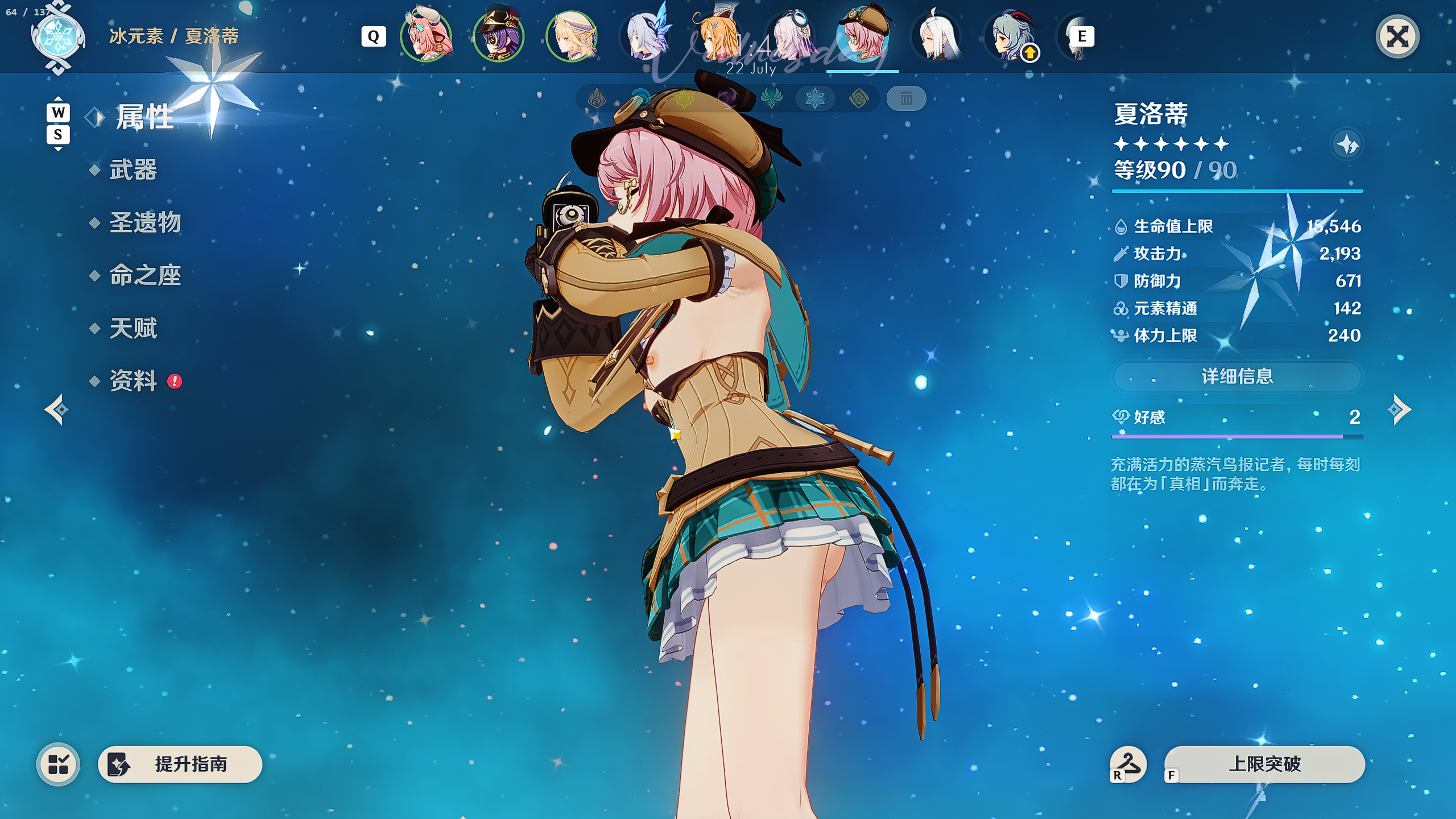Click the level experience bar under 等级90
The height and width of the screenshot is (819, 1456).
(1237, 191)
